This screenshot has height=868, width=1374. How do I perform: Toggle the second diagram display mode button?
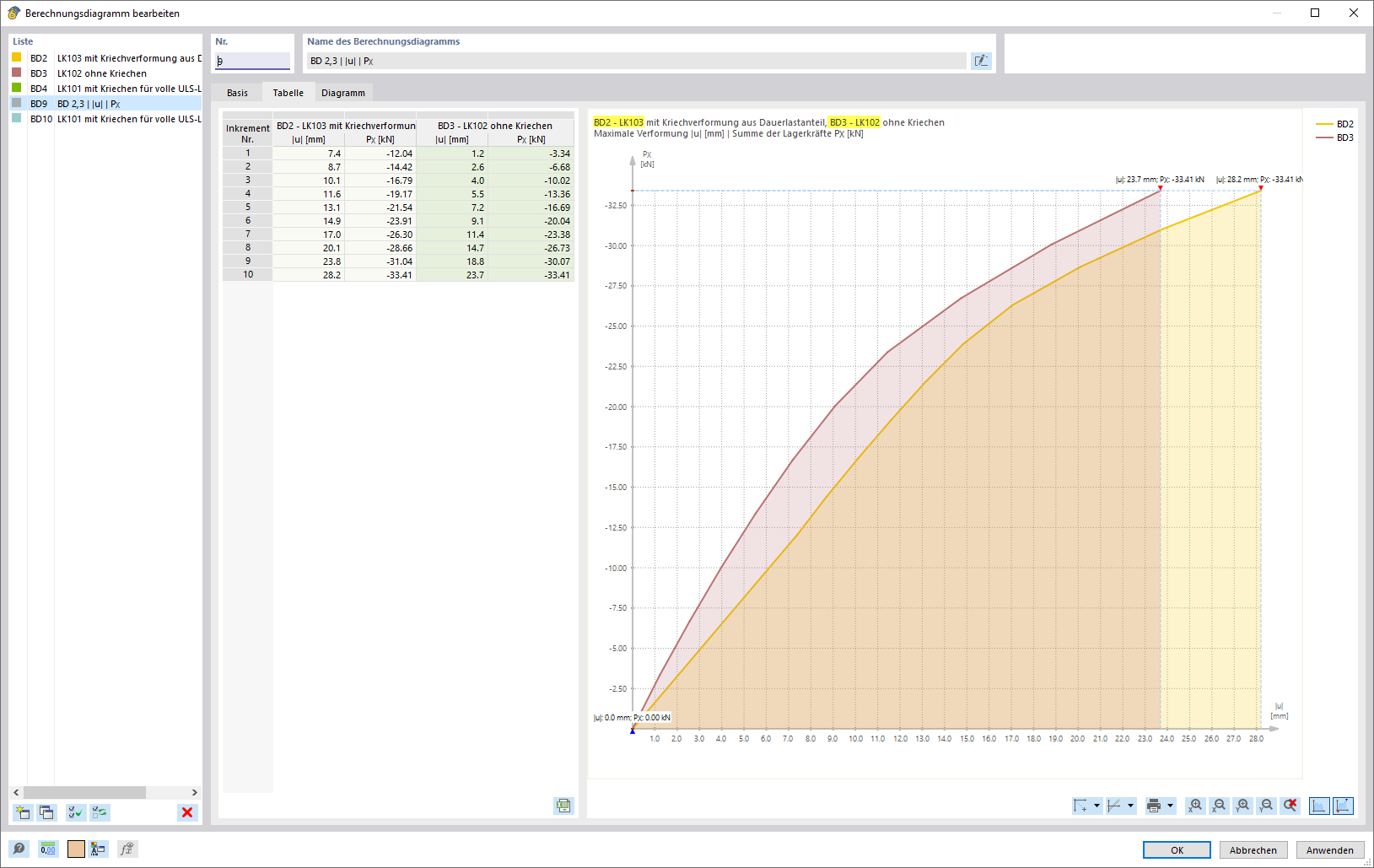click(x=1342, y=806)
